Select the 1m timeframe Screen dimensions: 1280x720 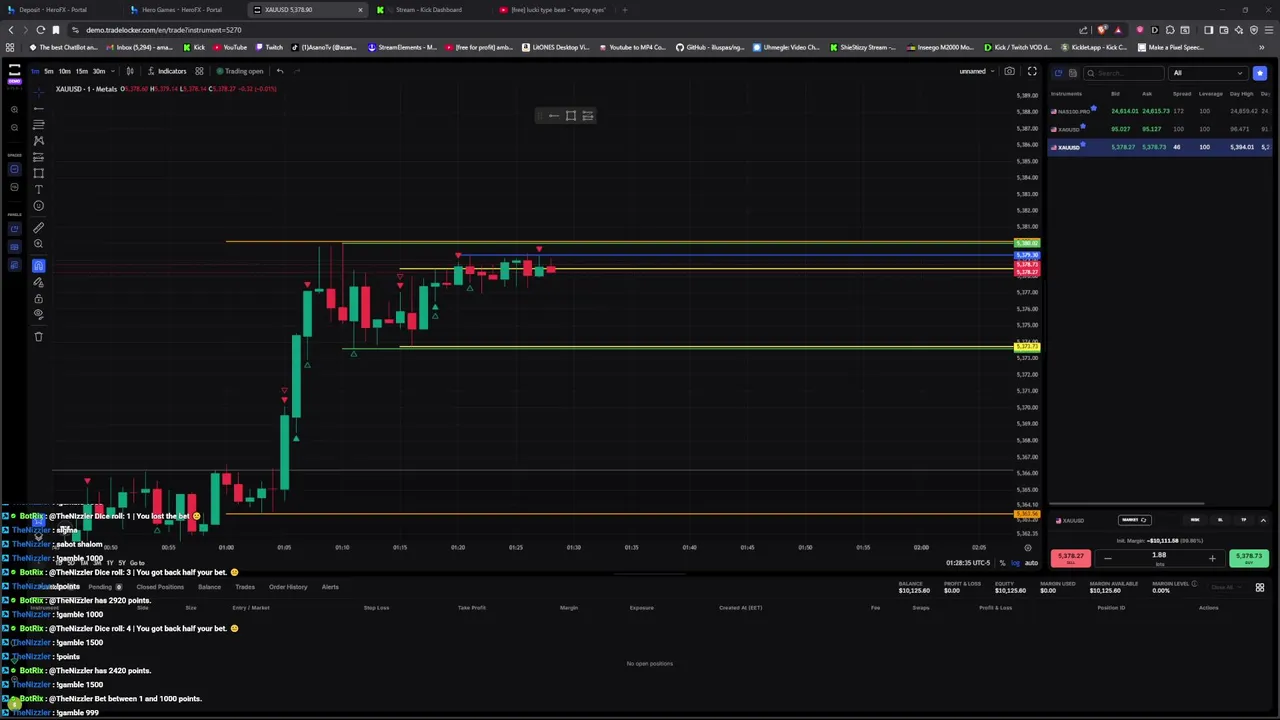pyautogui.click(x=34, y=71)
